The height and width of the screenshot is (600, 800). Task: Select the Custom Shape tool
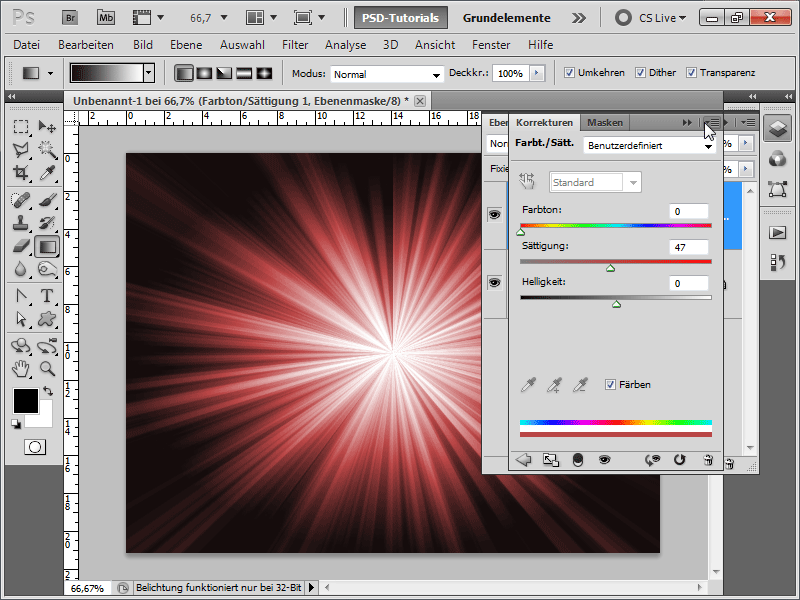coord(47,319)
